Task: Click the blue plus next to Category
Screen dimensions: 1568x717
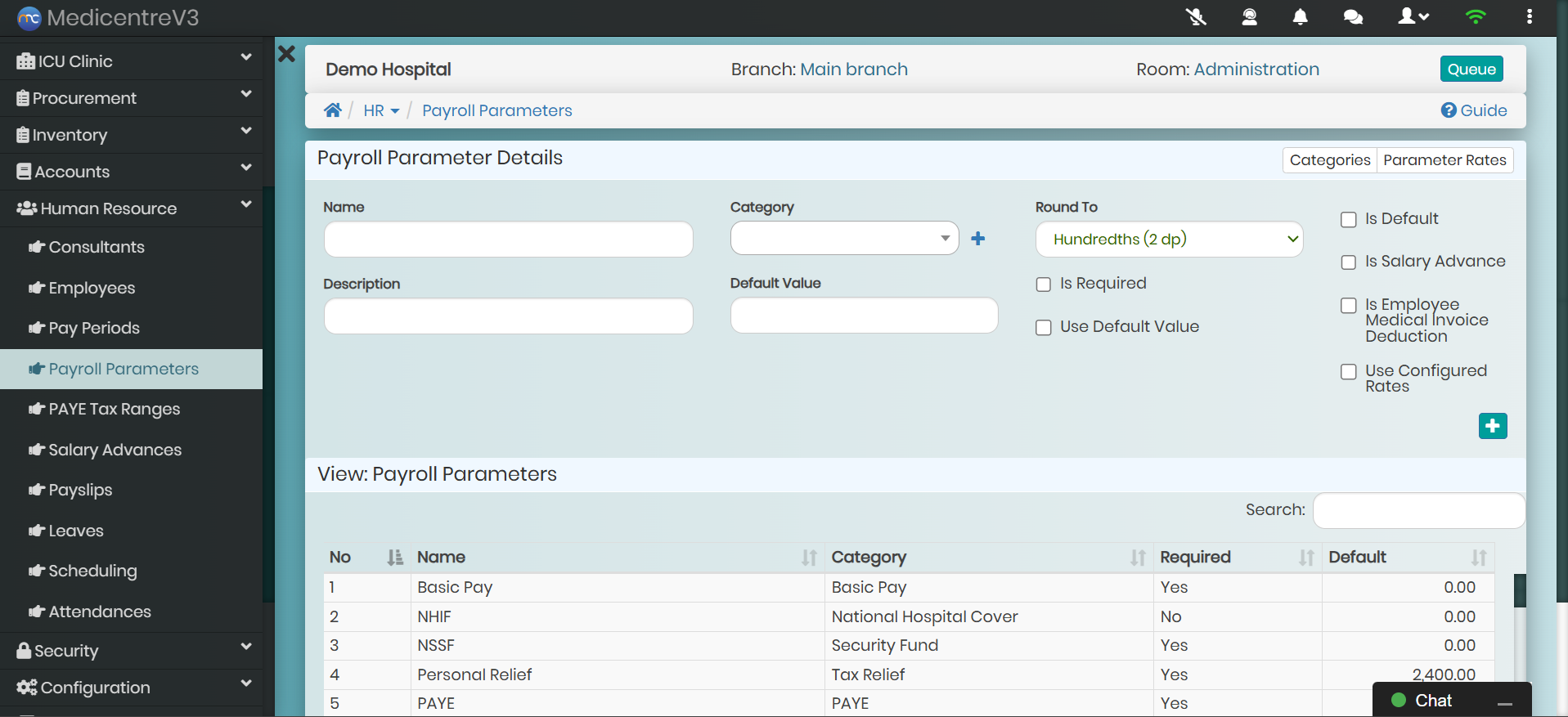Action: click(x=977, y=239)
